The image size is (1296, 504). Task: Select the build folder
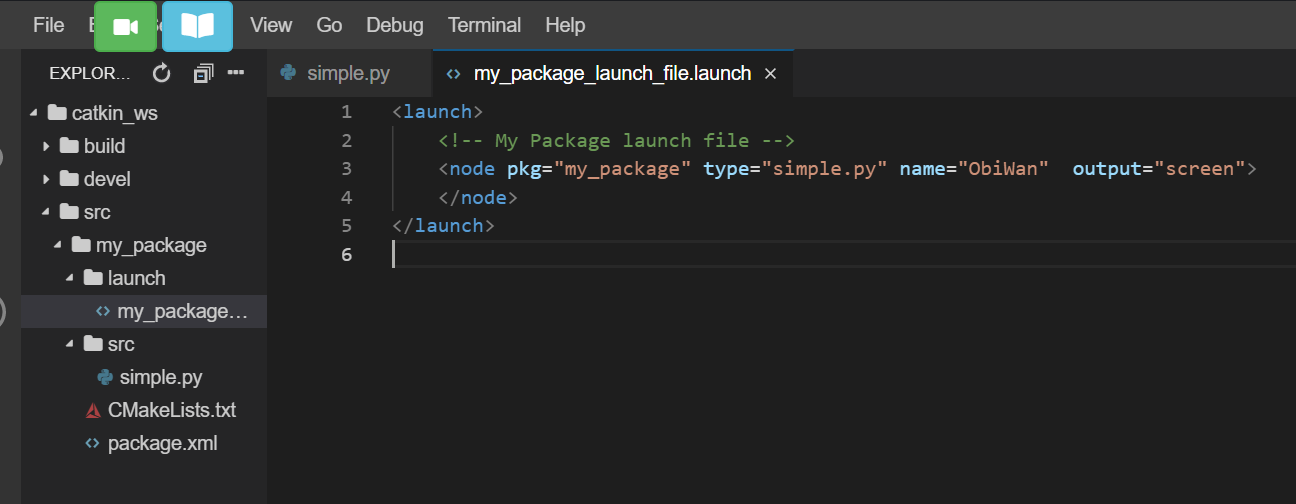(144, 146)
